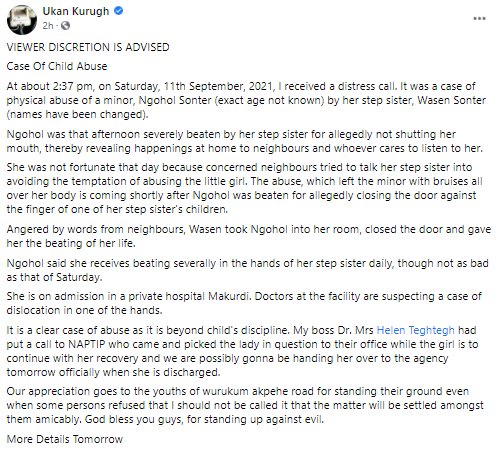Click the God bless you guys sentence
The height and width of the screenshot is (452, 499).
204,419
